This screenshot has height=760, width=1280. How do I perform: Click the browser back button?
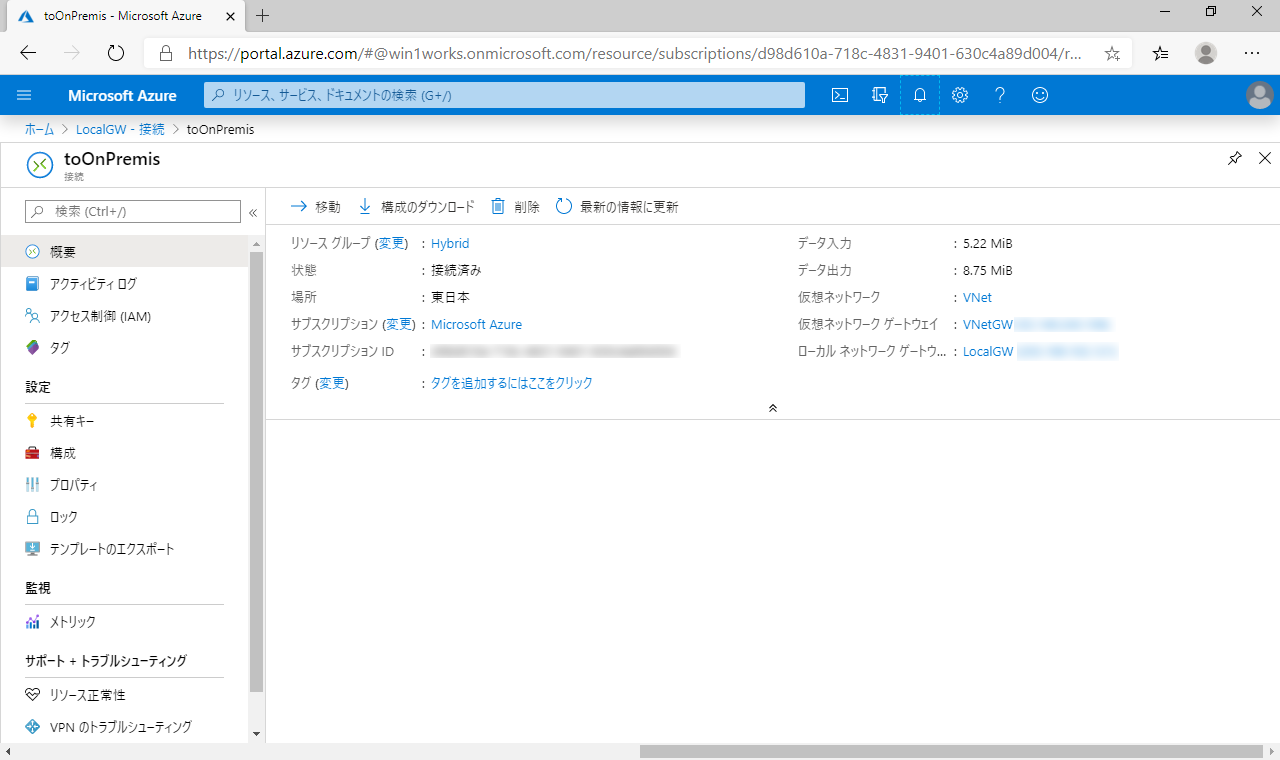[x=28, y=53]
